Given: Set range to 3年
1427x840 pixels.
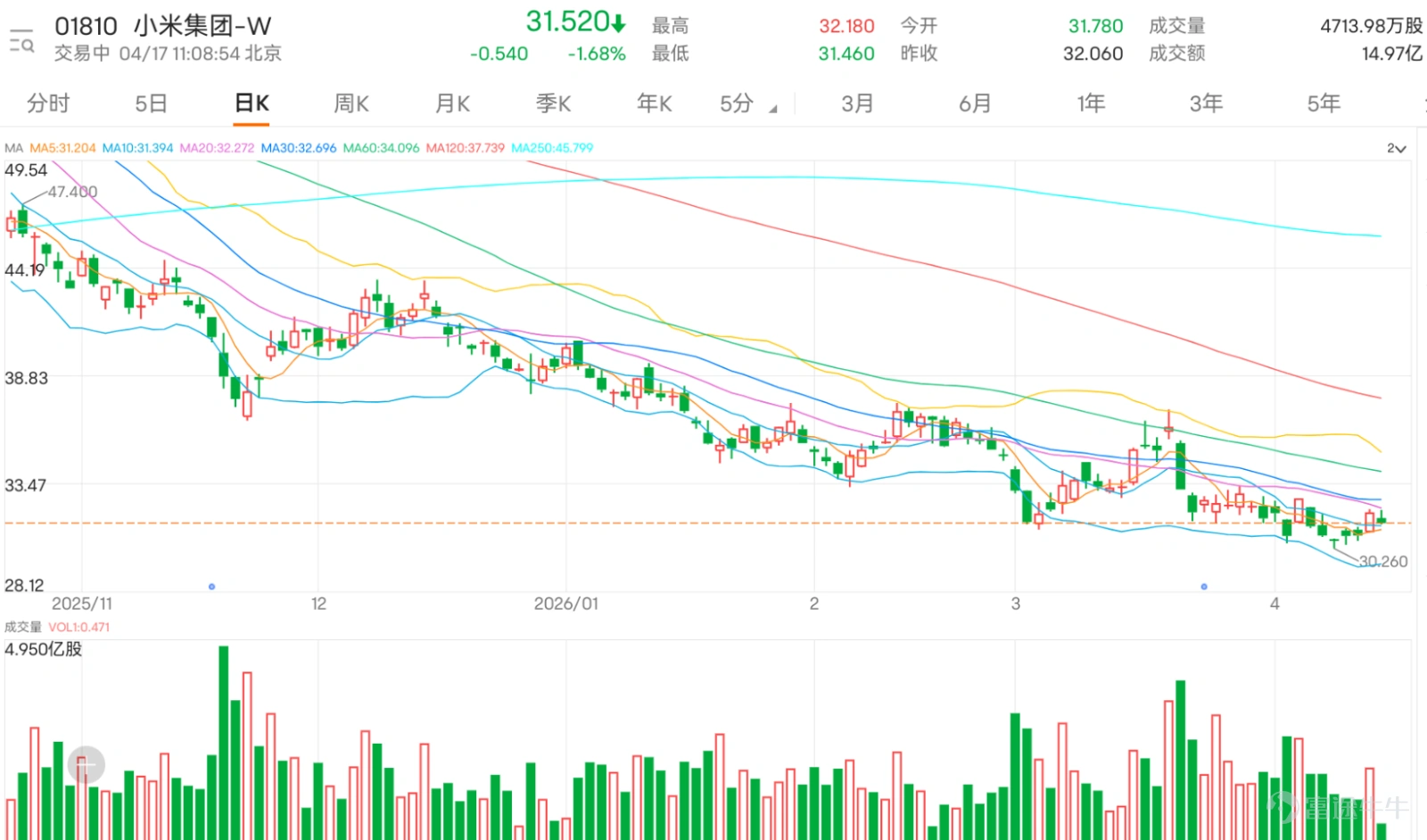Looking at the screenshot, I should (1206, 103).
